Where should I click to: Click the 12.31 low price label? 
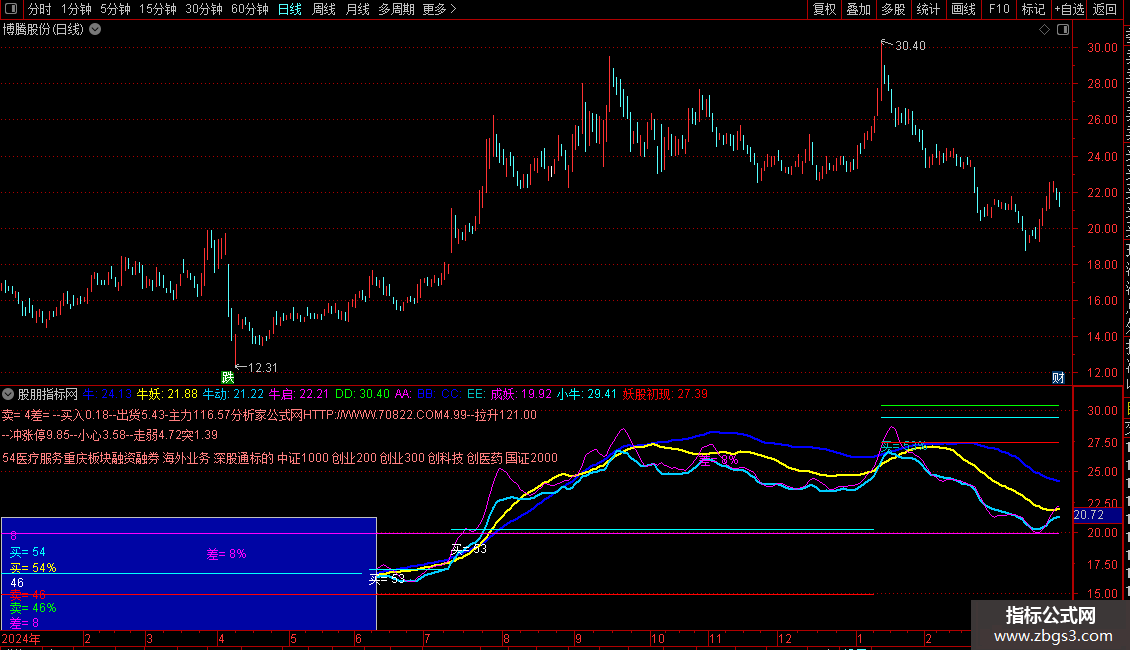point(262,368)
